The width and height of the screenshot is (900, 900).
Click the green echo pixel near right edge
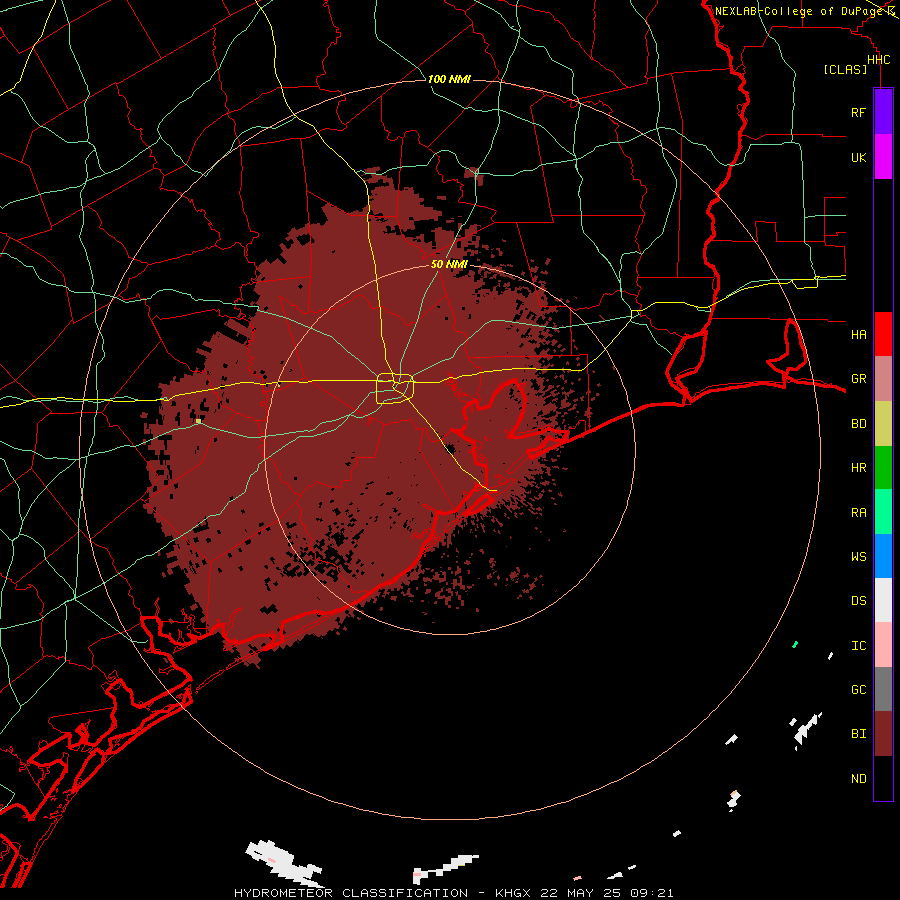pos(795,645)
